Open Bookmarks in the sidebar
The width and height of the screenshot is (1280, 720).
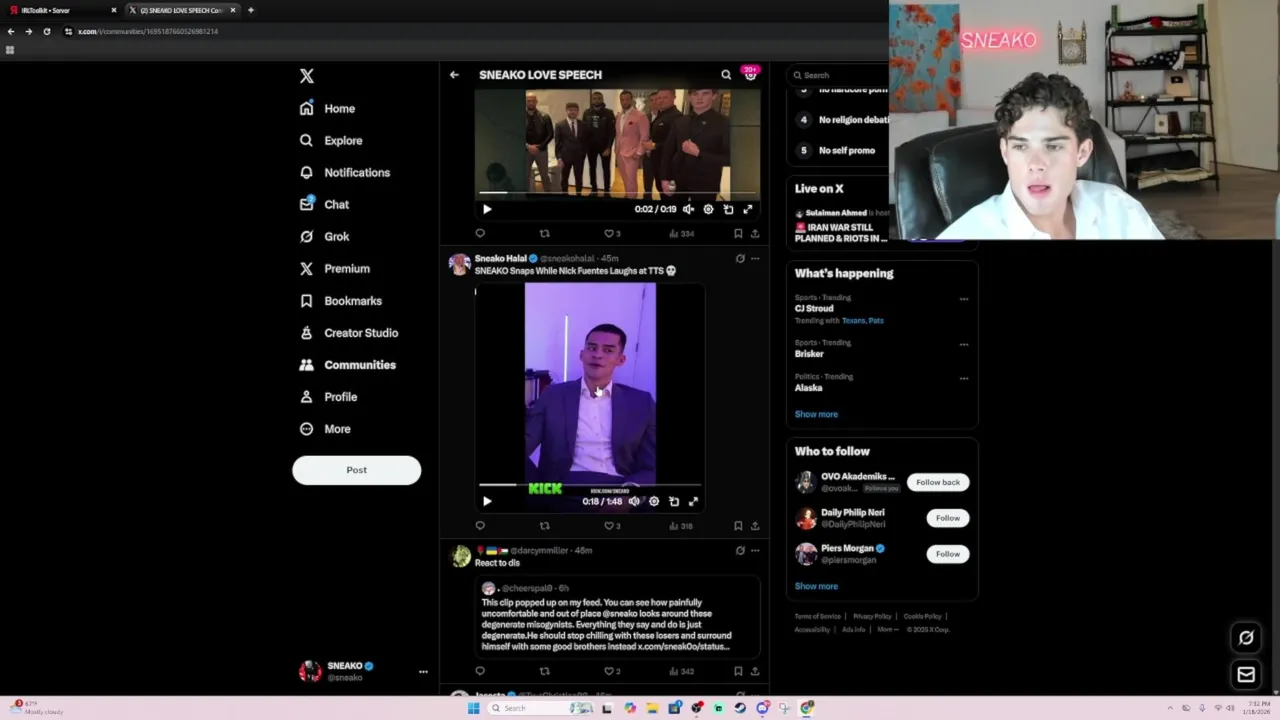tap(341, 300)
